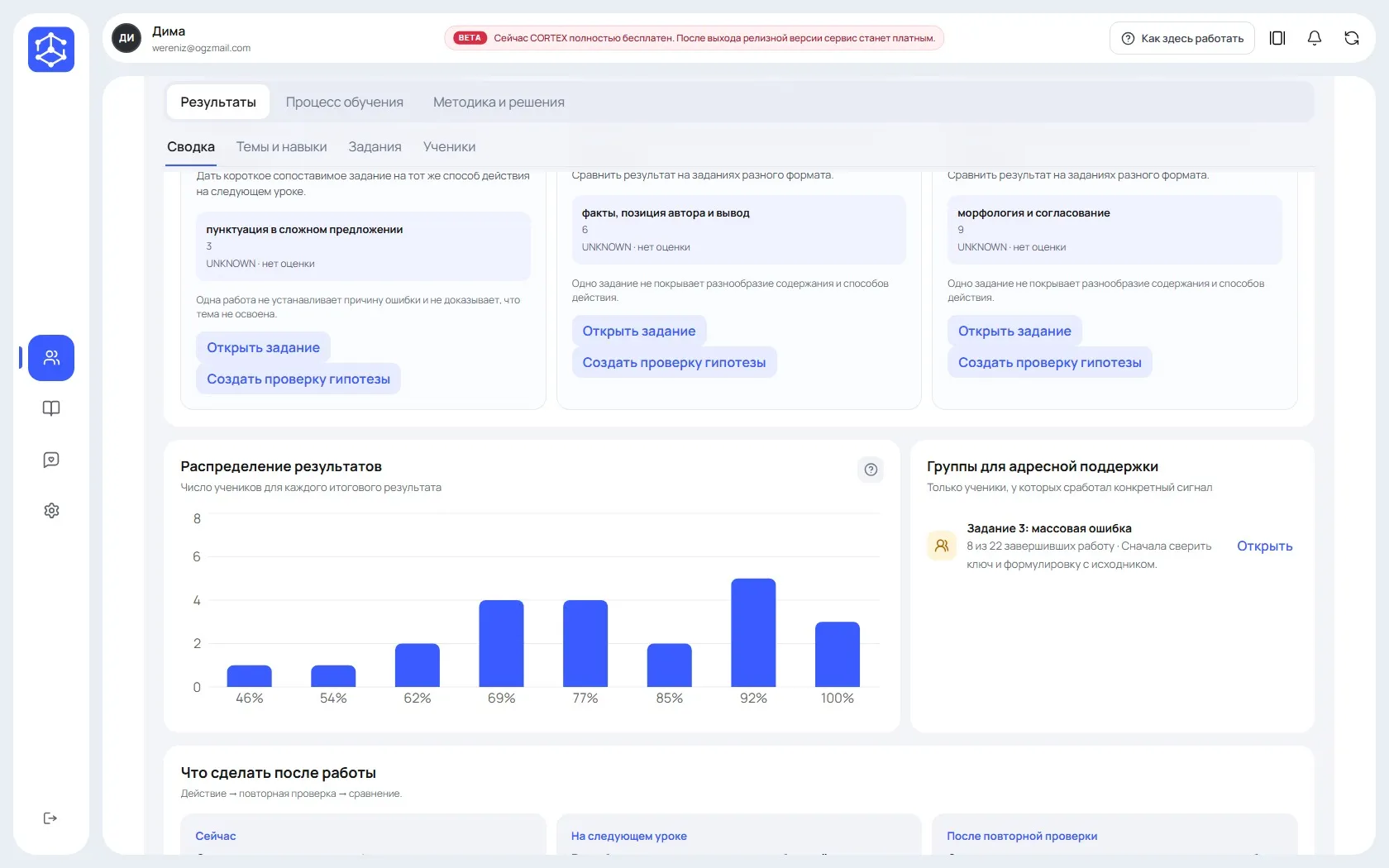
Task: Open the task for морфология и согласование
Action: pos(1014,331)
